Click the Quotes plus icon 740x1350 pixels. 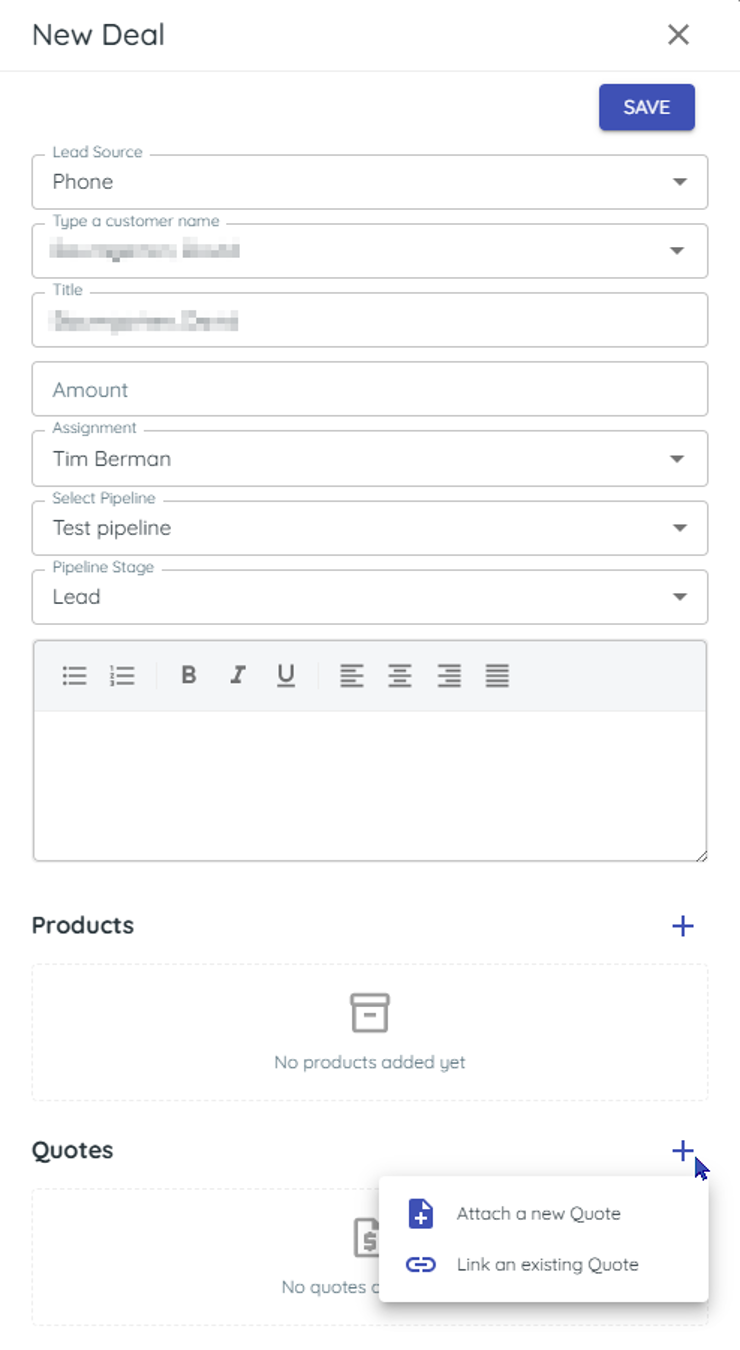pos(683,1151)
